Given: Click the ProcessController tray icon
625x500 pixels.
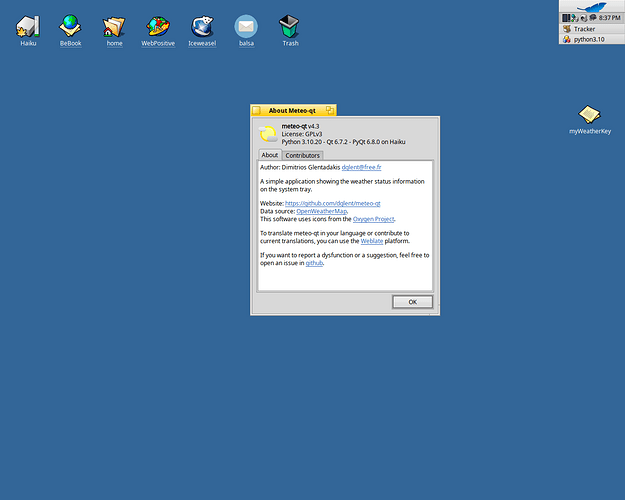Looking at the screenshot, I should (566, 18).
